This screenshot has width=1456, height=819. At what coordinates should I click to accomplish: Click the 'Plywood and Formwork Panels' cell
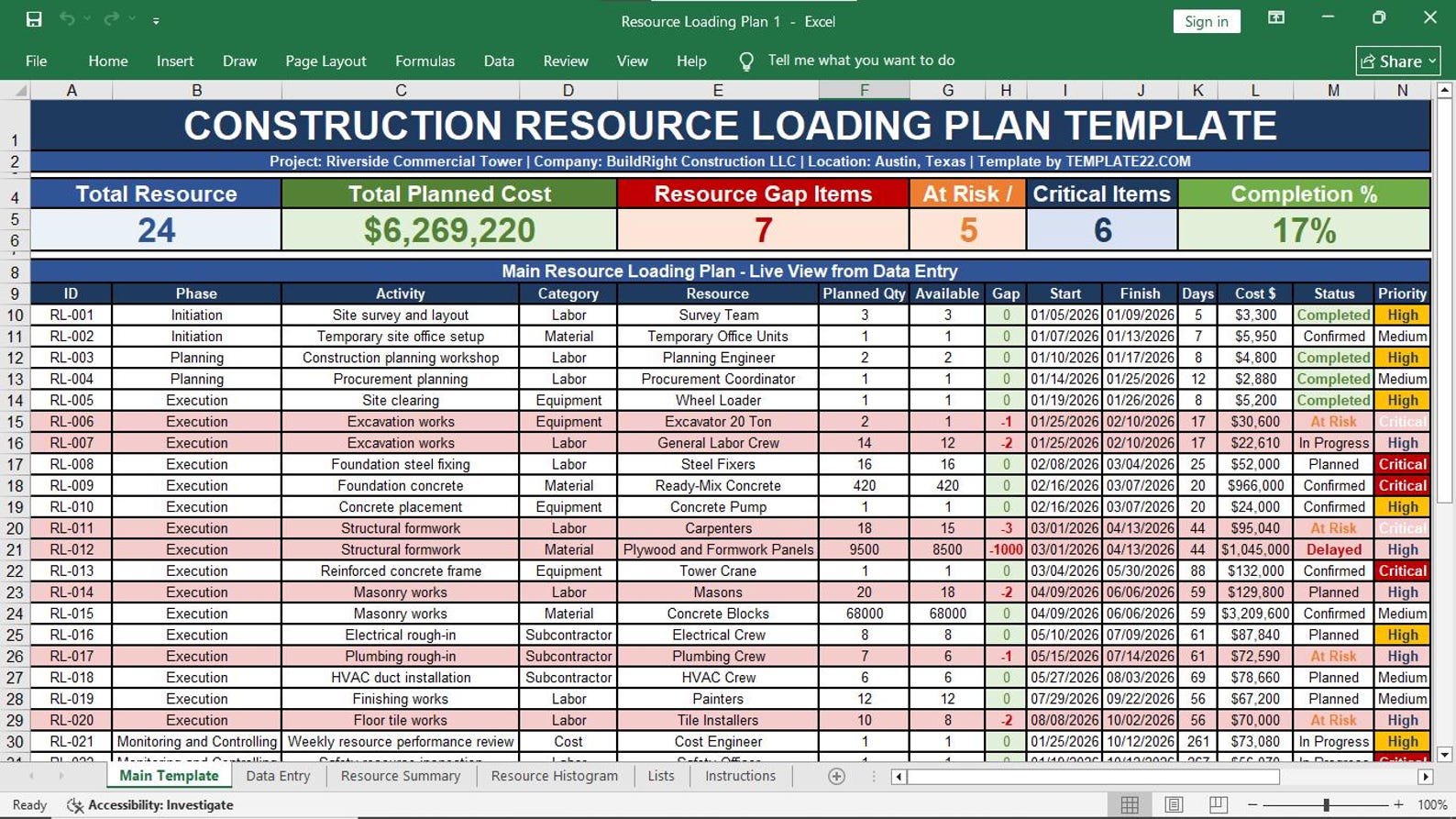pos(718,549)
